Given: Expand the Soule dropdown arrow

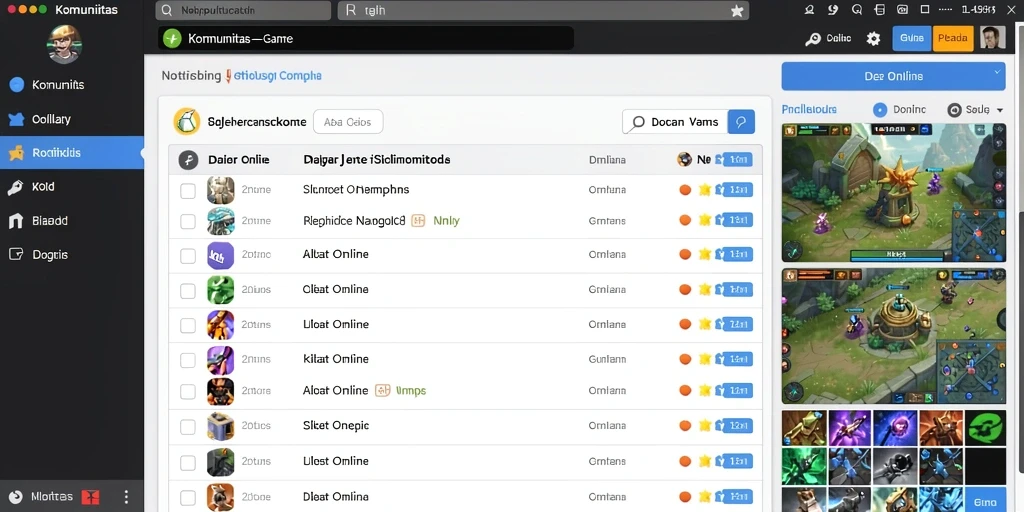Looking at the screenshot, I should pyautogui.click(x=1000, y=110).
